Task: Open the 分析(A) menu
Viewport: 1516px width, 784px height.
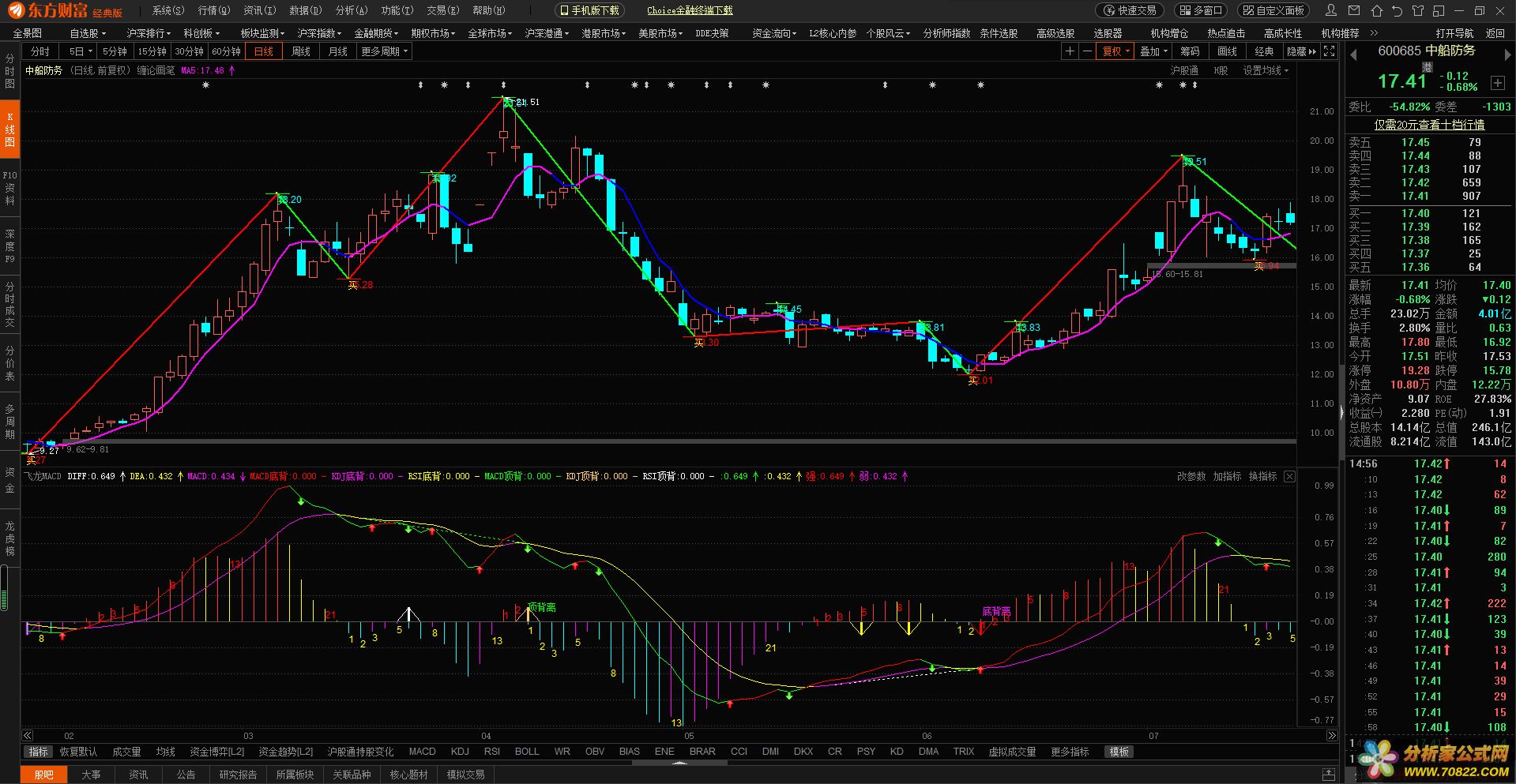Action: point(352,10)
